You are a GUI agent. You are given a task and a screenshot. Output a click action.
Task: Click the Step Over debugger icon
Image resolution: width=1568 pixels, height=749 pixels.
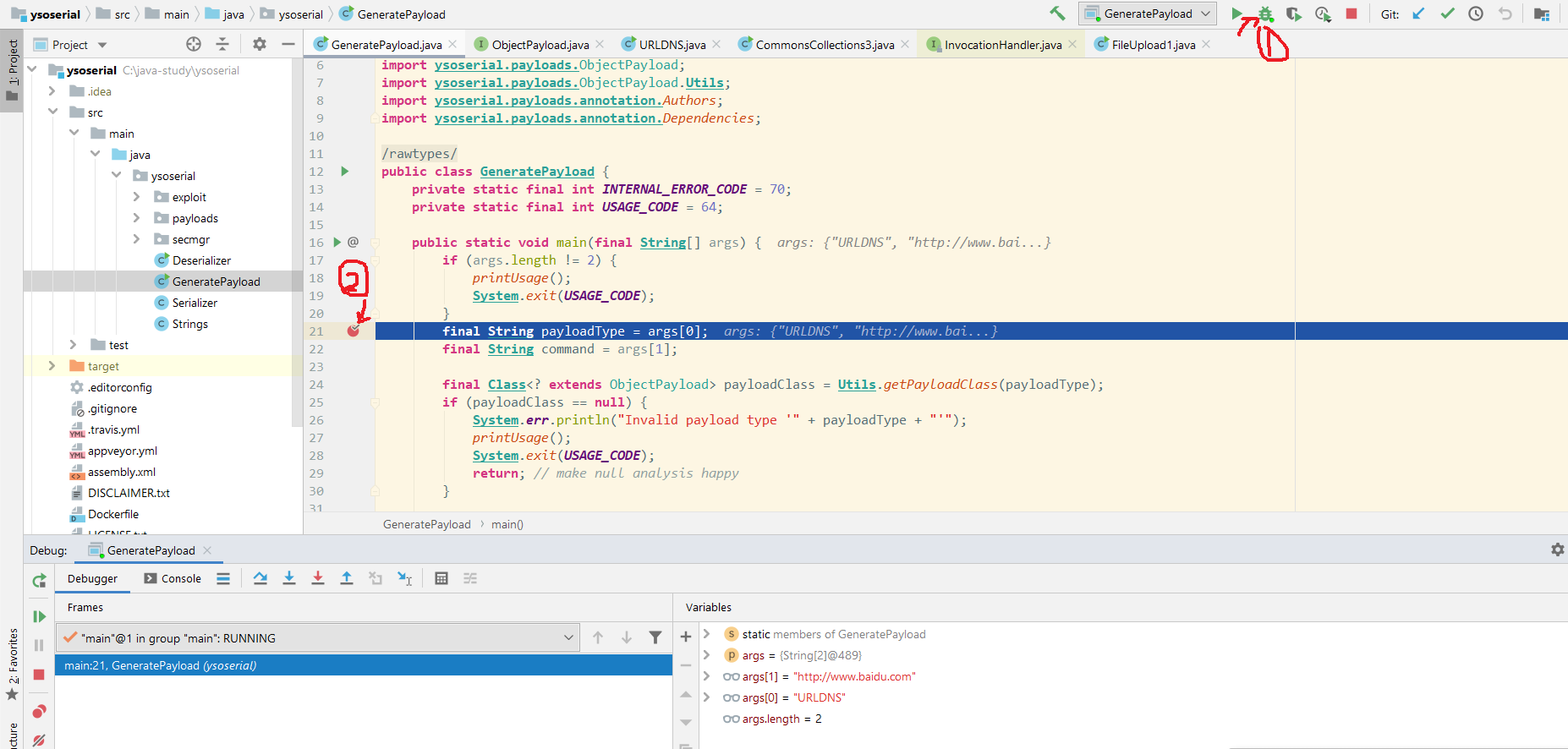pyautogui.click(x=260, y=578)
